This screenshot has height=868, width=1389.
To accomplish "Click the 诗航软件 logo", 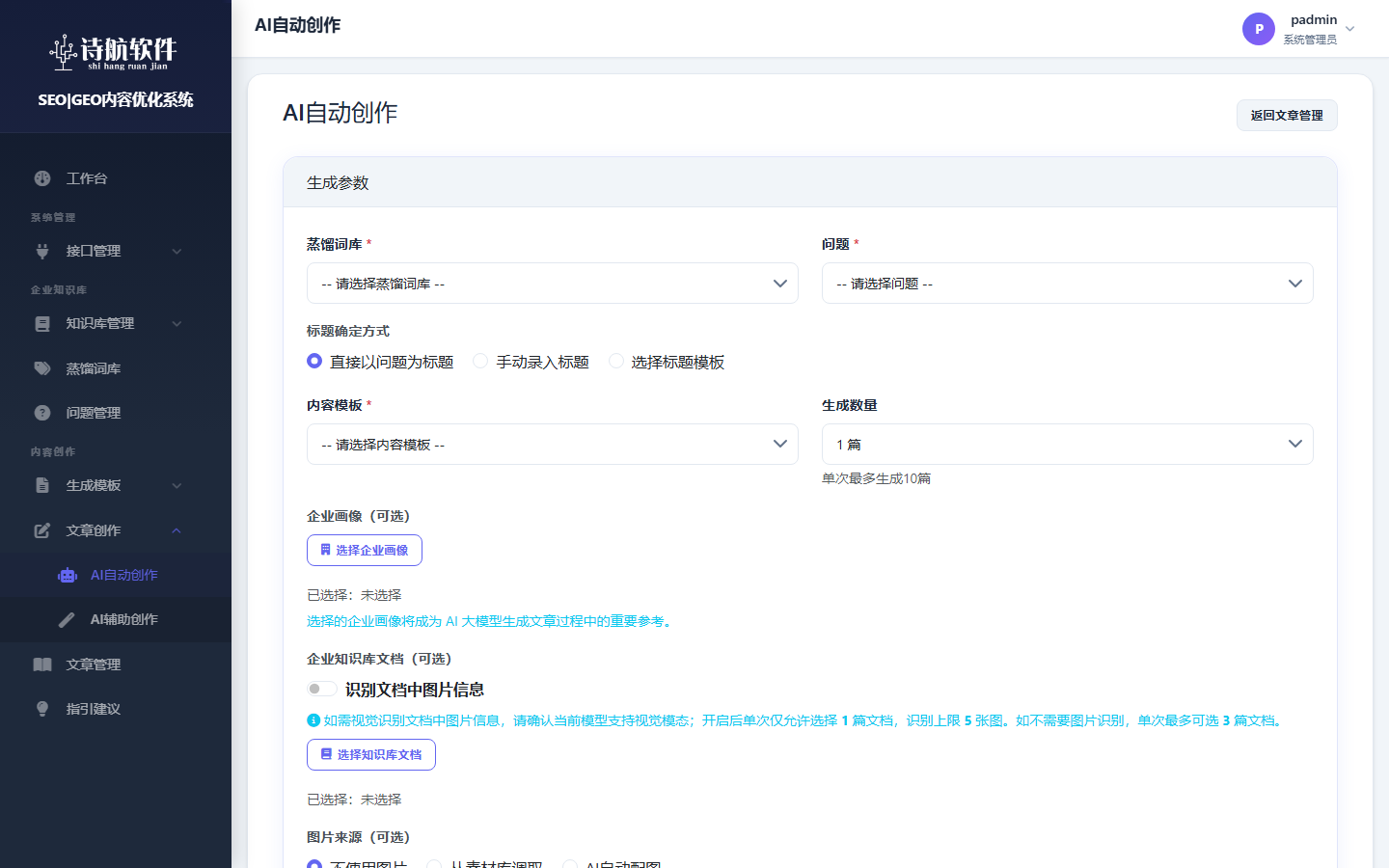I will pyautogui.click(x=114, y=52).
